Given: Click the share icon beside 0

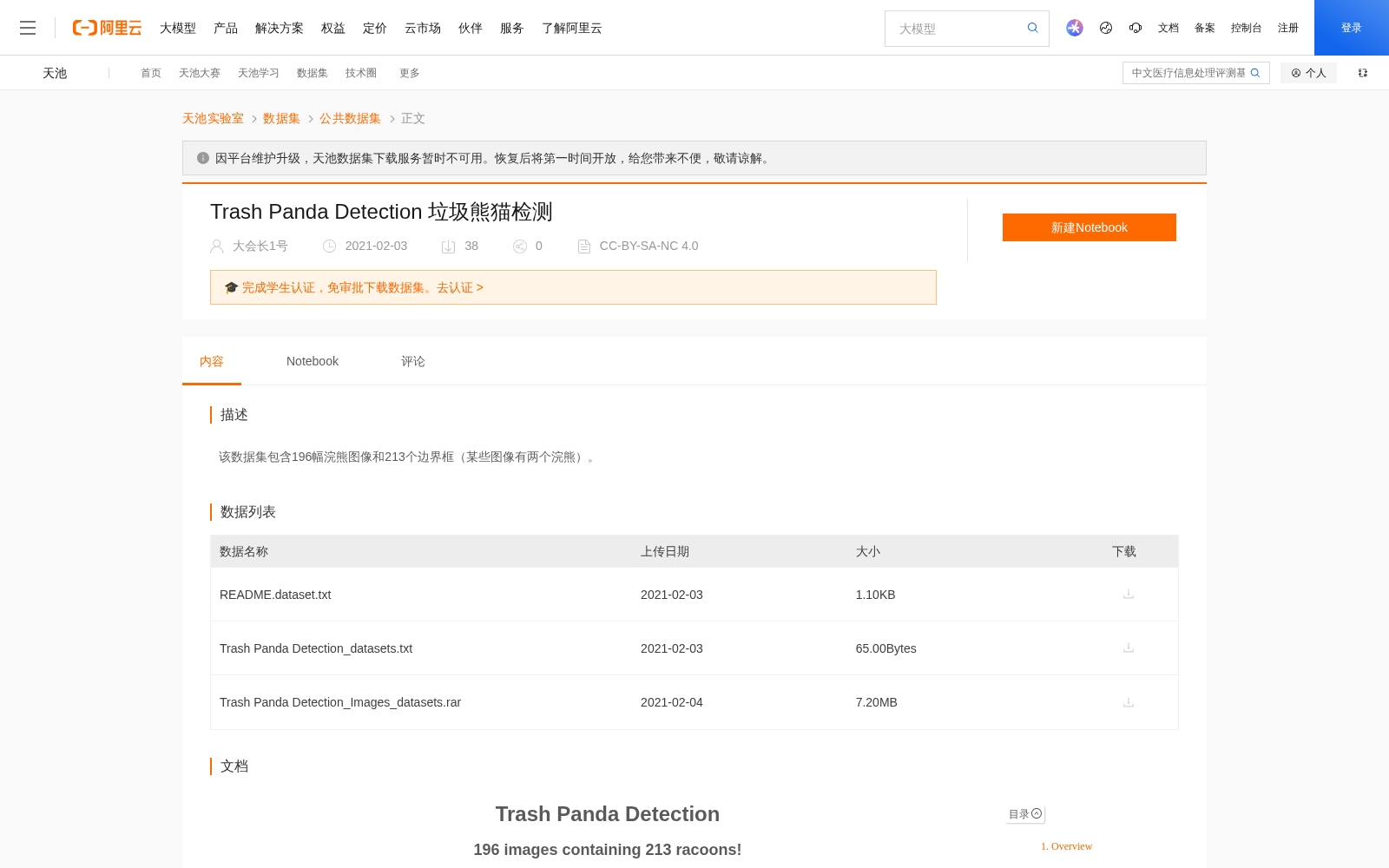Looking at the screenshot, I should (520, 247).
